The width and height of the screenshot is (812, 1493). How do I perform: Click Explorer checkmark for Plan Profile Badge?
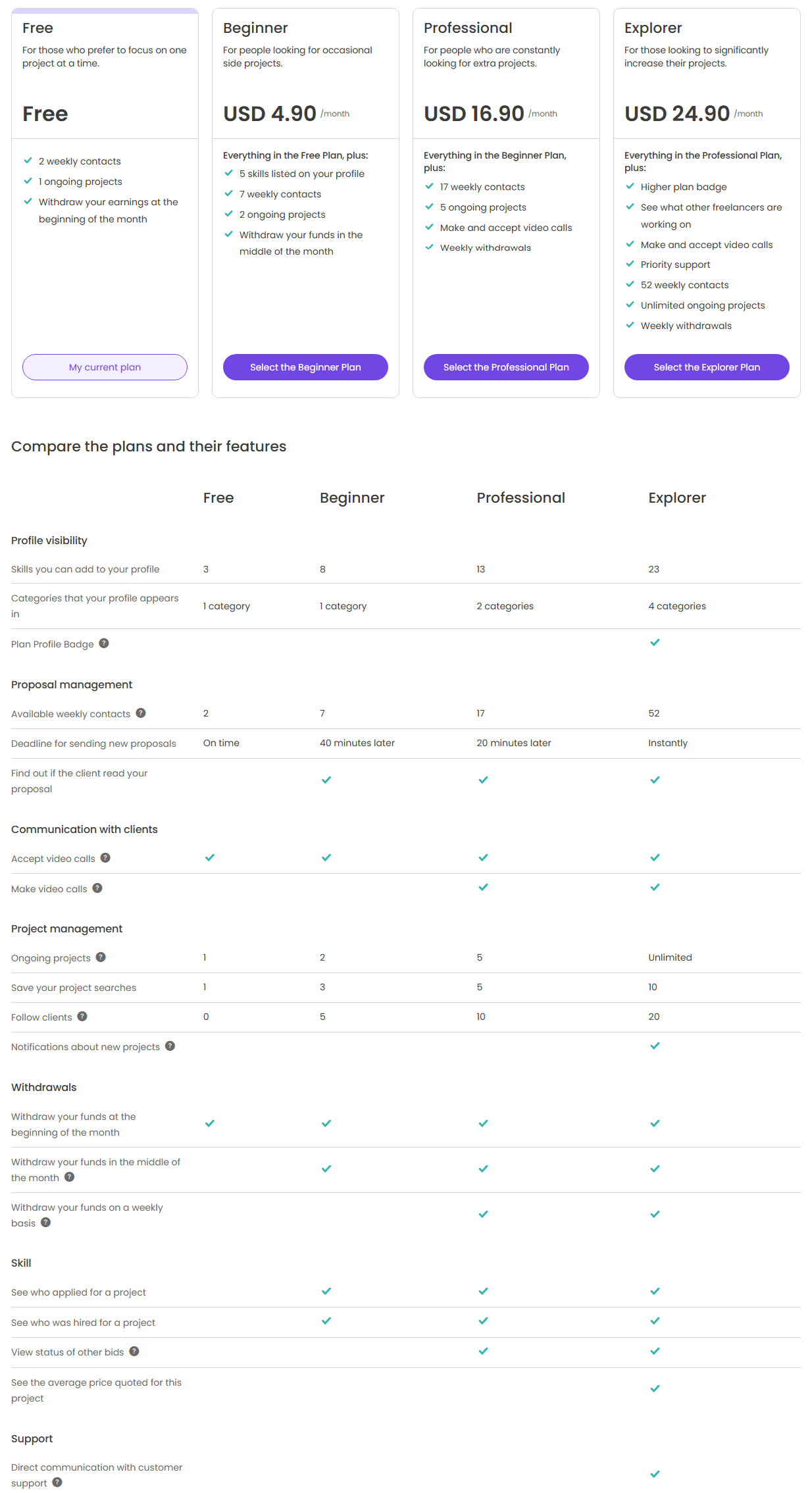[x=655, y=643]
